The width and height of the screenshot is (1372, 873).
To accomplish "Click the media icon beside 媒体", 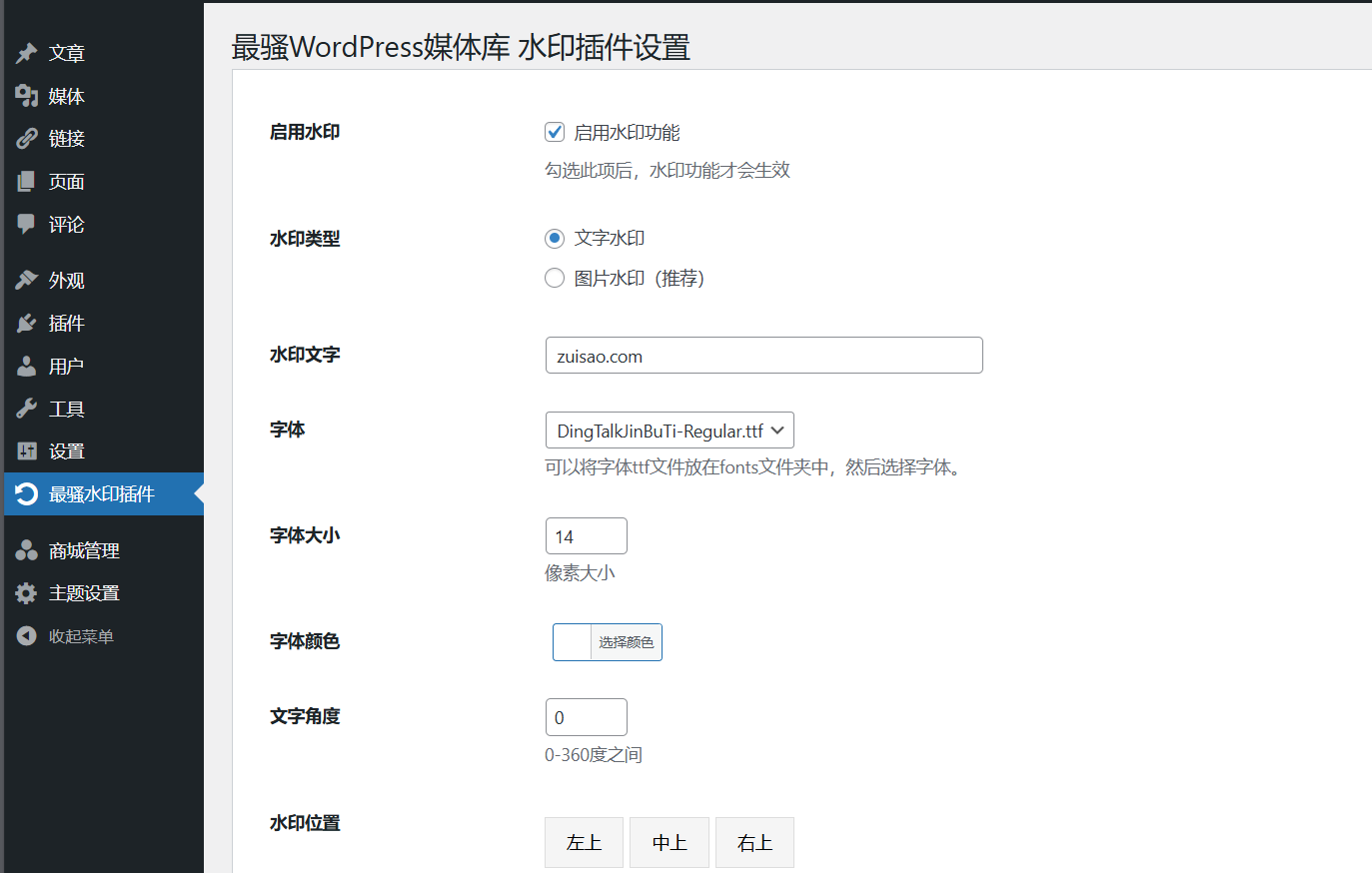I will [x=26, y=96].
